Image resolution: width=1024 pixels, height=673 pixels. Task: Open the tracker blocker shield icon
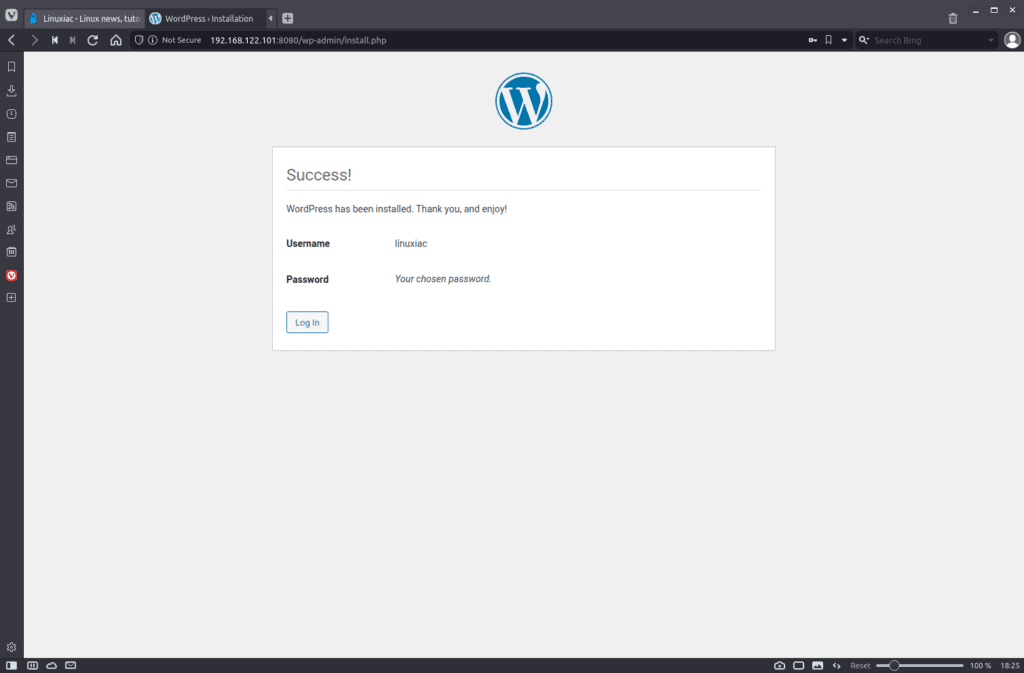[138, 40]
